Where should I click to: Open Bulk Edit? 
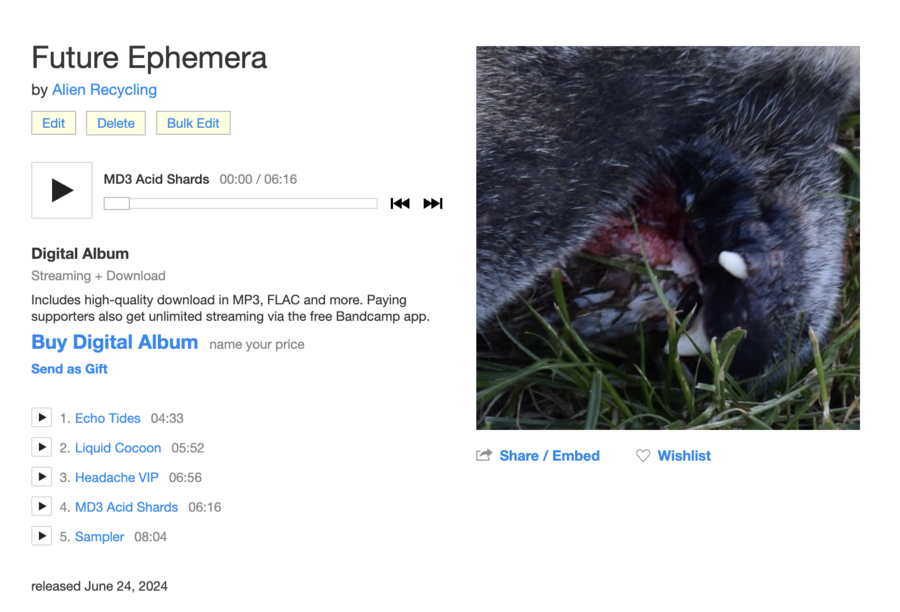tap(193, 123)
